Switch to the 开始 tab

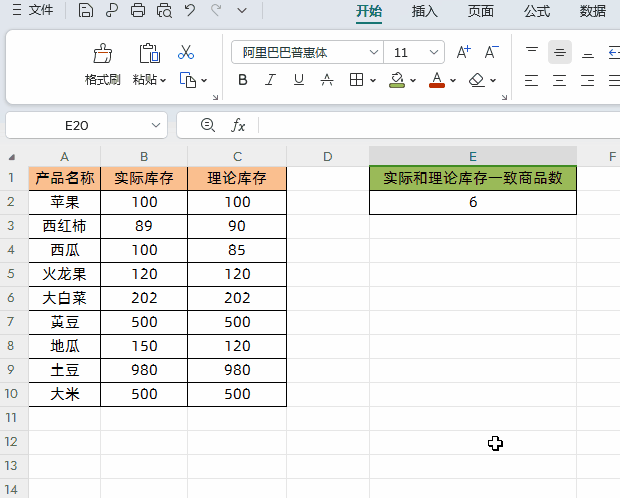369,11
